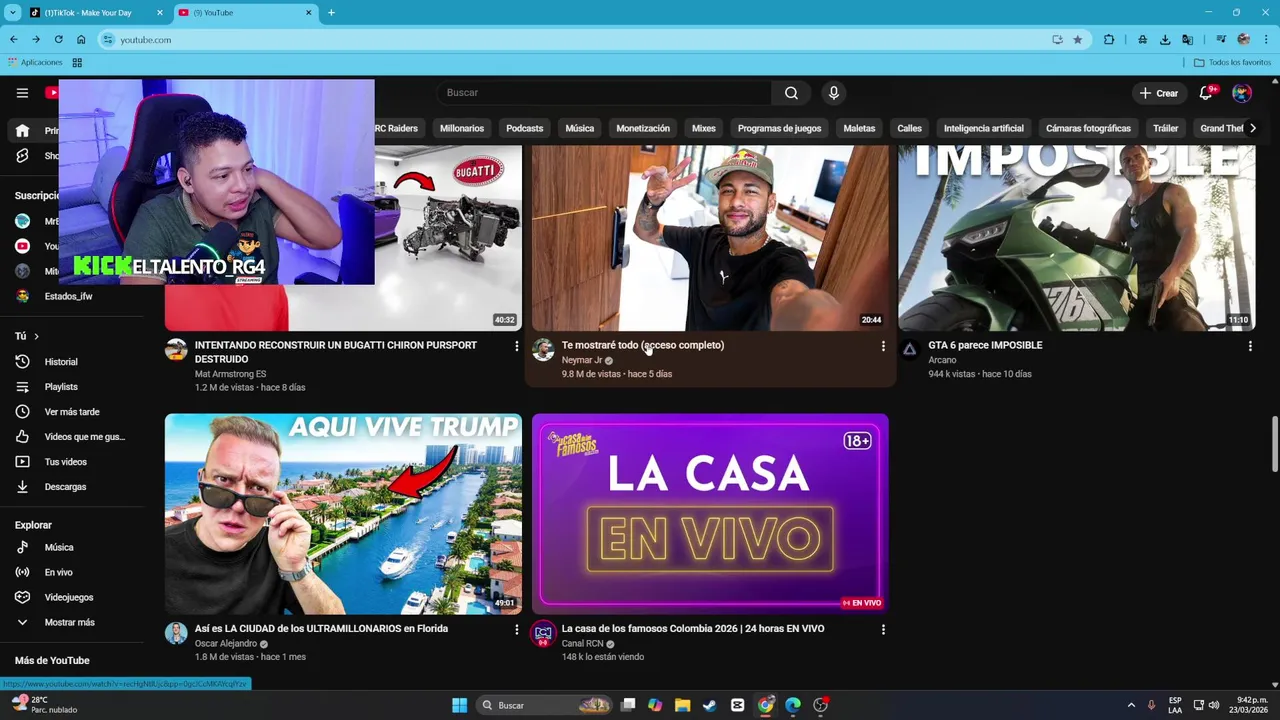Visit the Canal RCN channel link
Image resolution: width=1280 pixels, height=720 pixels.
tap(582, 644)
